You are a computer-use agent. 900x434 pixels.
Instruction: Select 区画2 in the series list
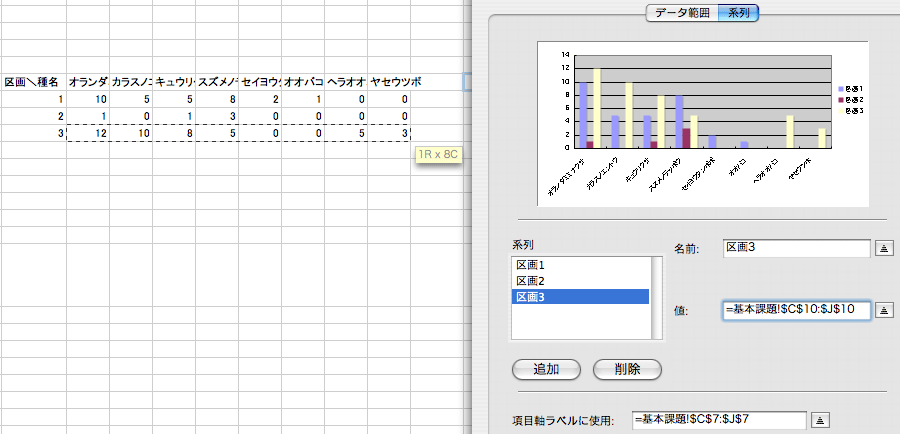coord(580,281)
